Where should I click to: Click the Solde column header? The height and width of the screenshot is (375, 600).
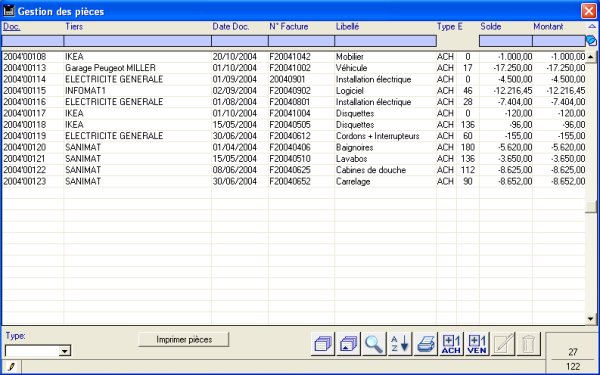coord(491,26)
